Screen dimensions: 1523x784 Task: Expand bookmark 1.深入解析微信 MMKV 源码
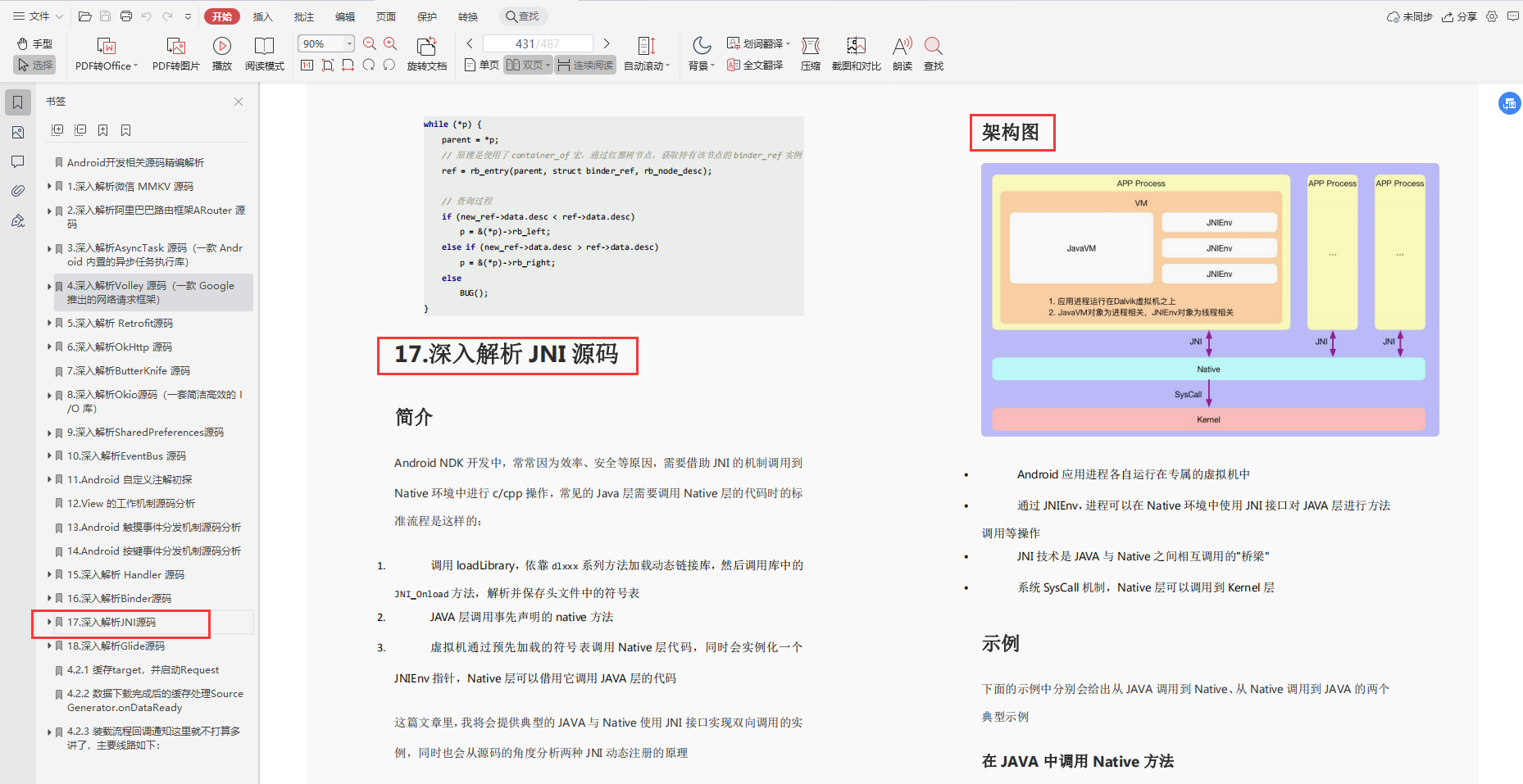pyautogui.click(x=49, y=187)
